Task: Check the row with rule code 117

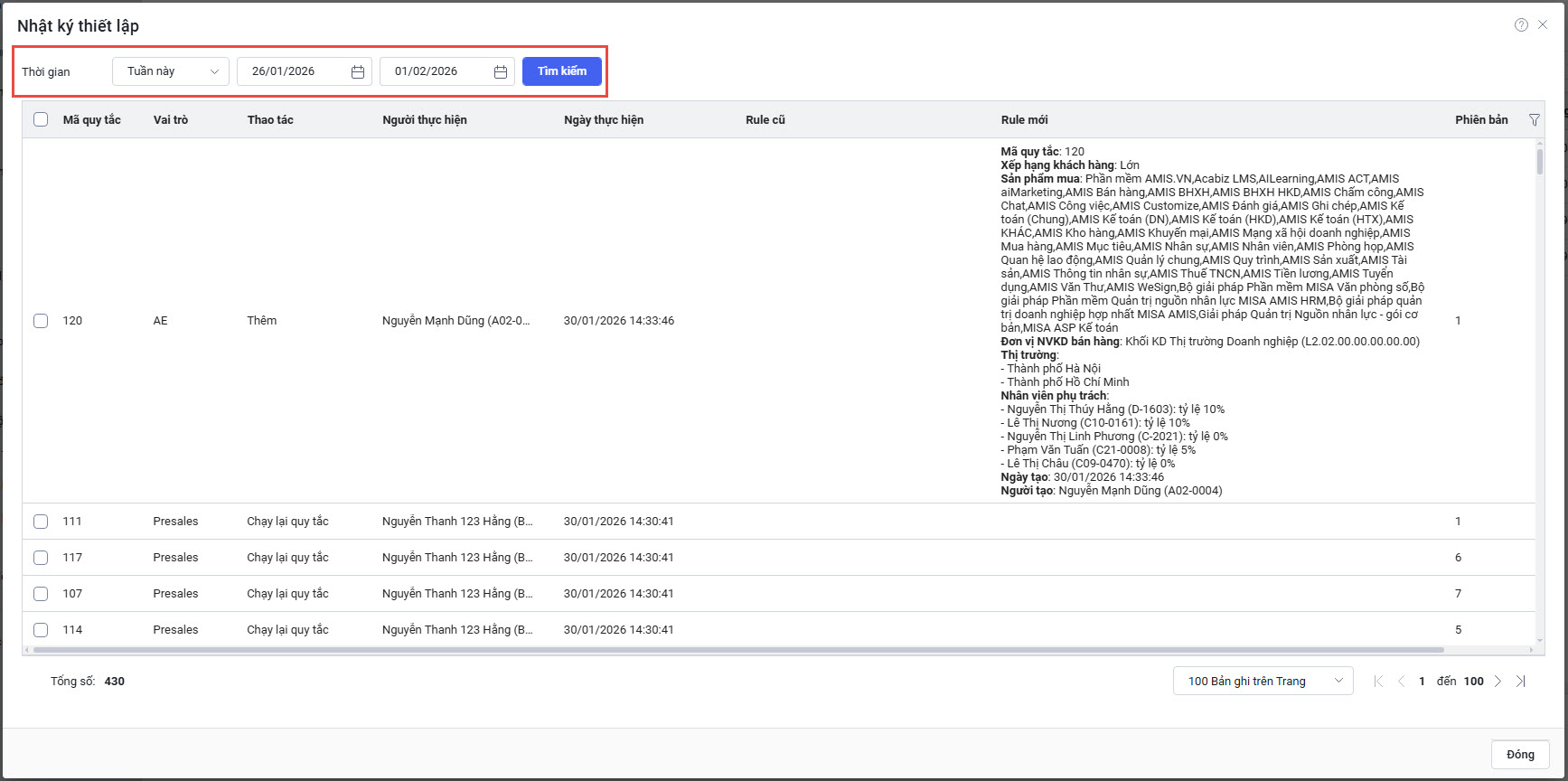Action: (x=41, y=558)
